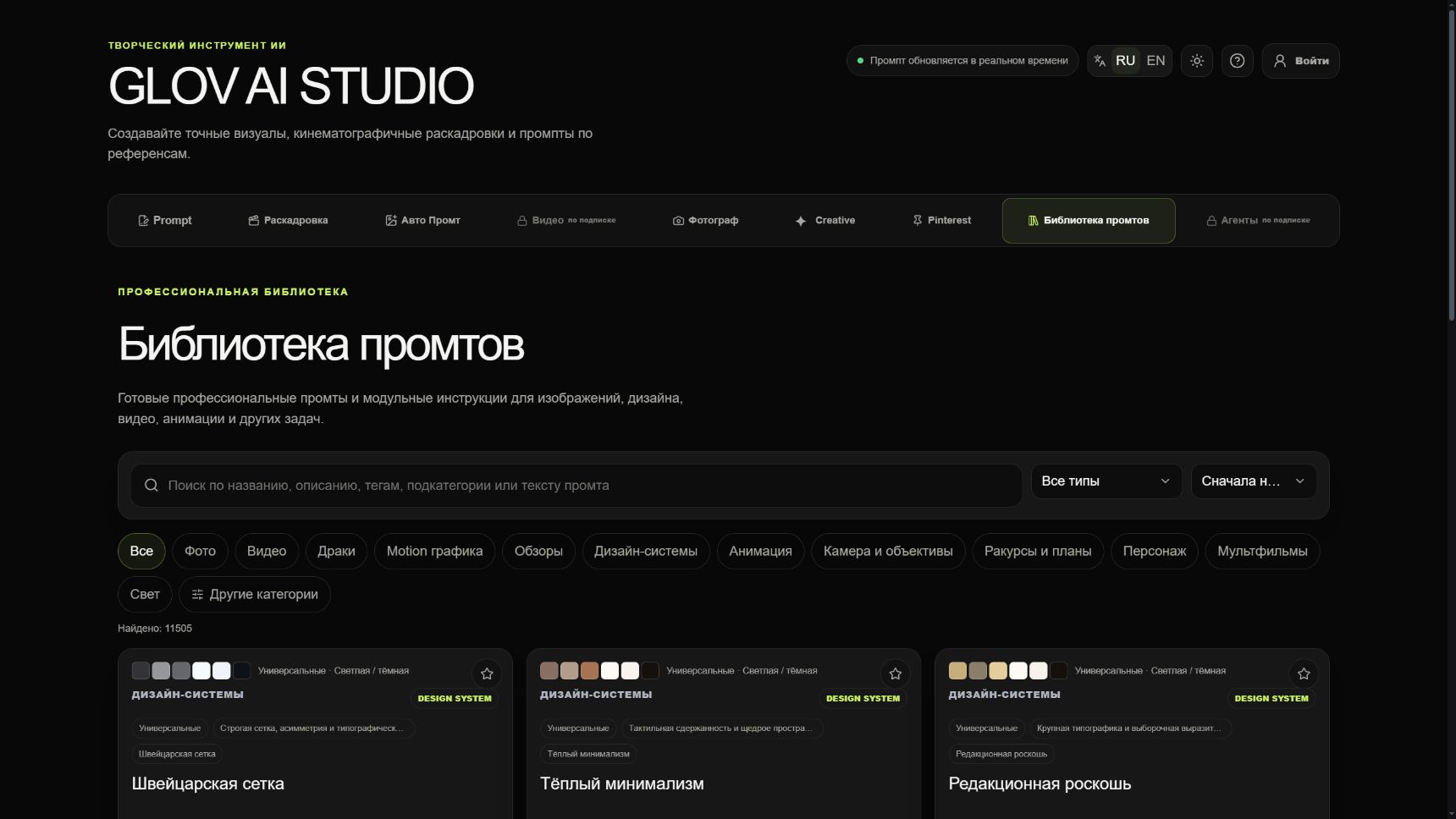This screenshot has width=1456, height=819.
Task: Open the Библиотека промтов tab
Action: (x=1089, y=220)
